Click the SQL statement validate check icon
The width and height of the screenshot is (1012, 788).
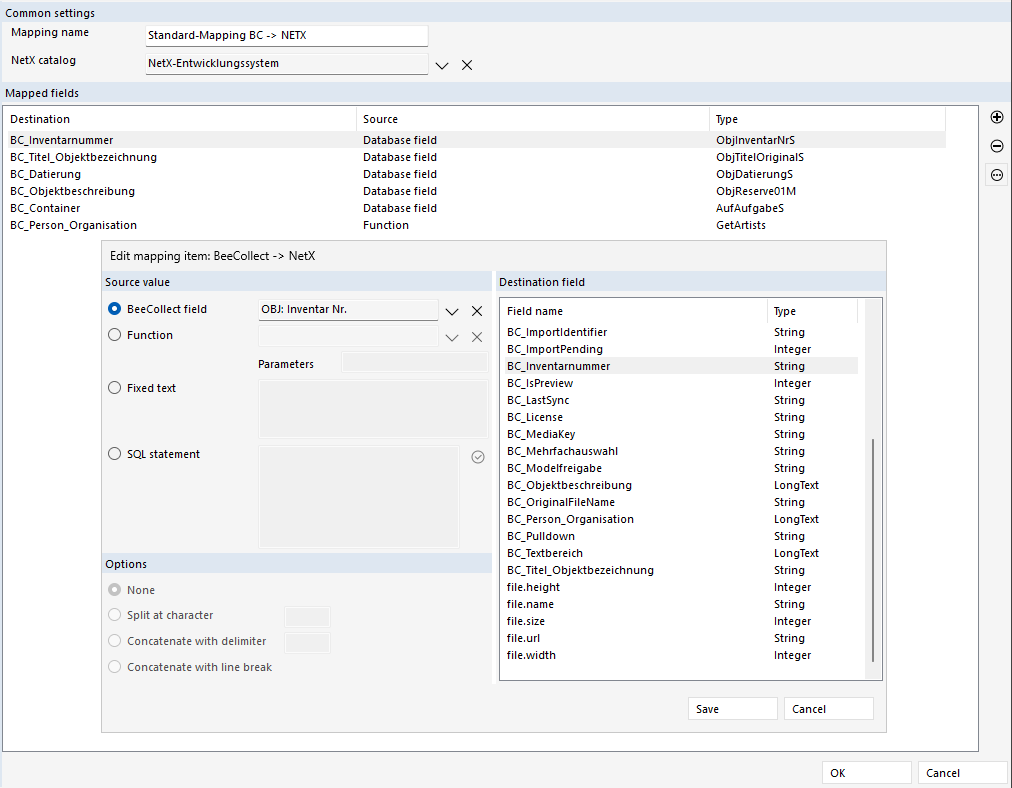477,457
